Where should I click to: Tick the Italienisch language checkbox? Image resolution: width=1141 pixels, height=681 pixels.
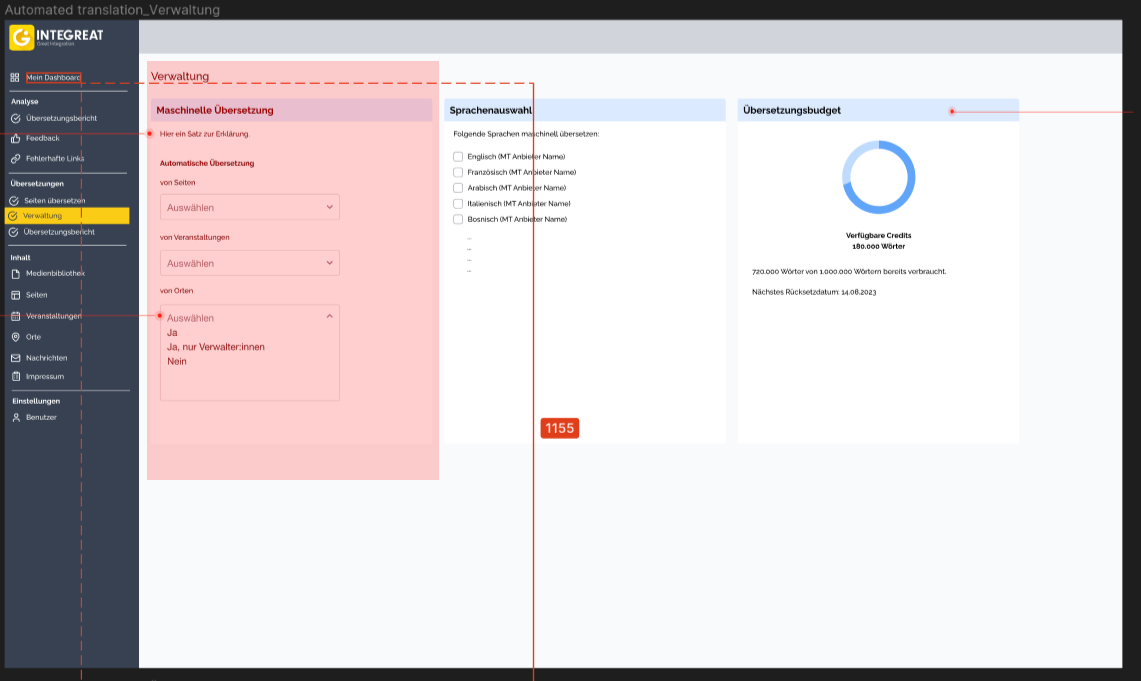(x=458, y=204)
